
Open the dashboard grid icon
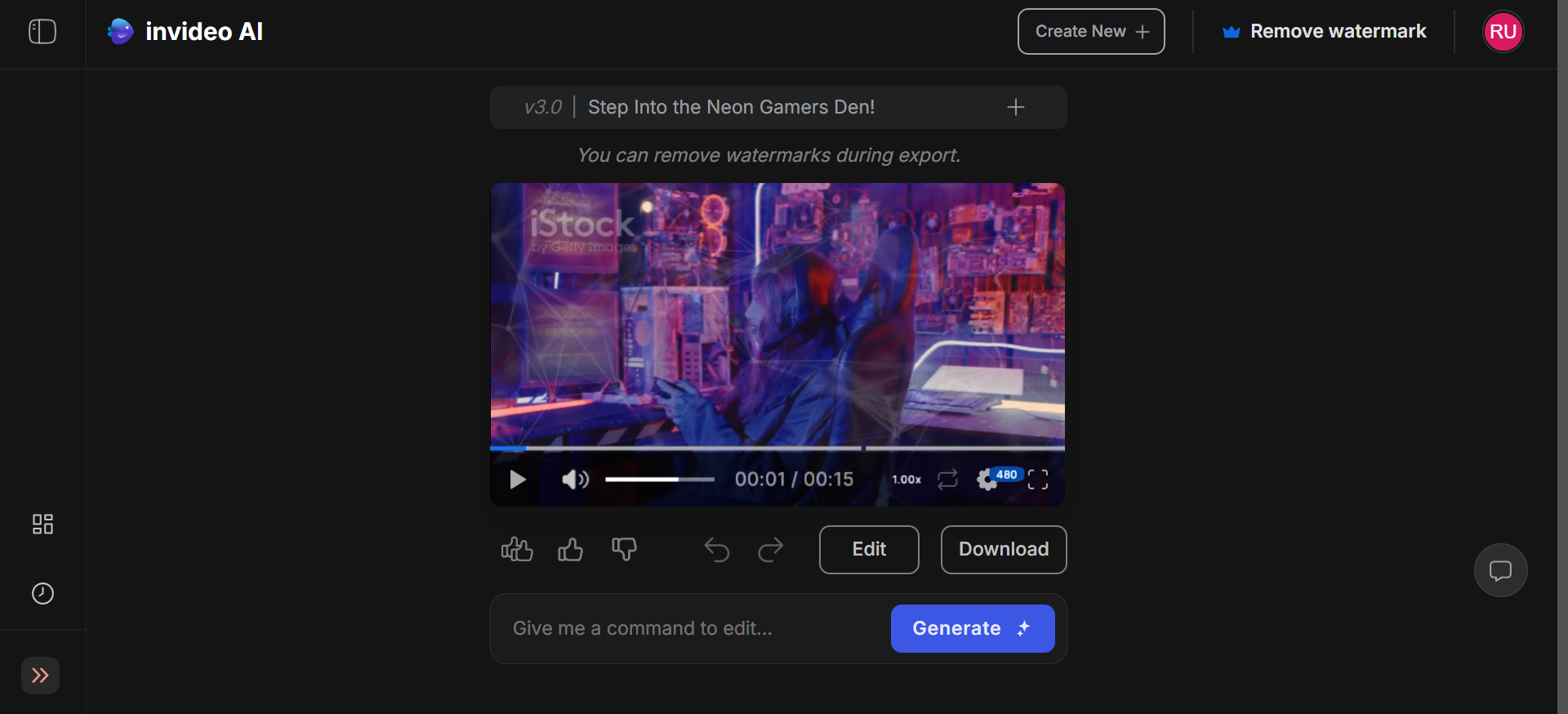click(42, 524)
